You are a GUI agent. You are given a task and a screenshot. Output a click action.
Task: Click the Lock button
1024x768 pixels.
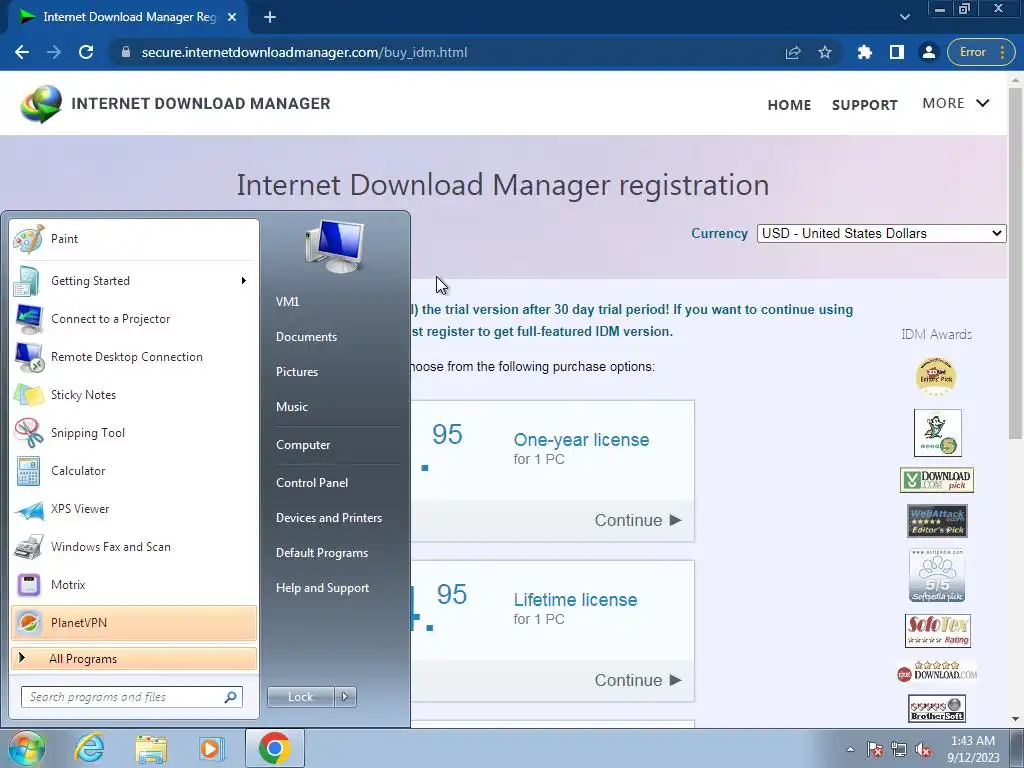pos(300,697)
